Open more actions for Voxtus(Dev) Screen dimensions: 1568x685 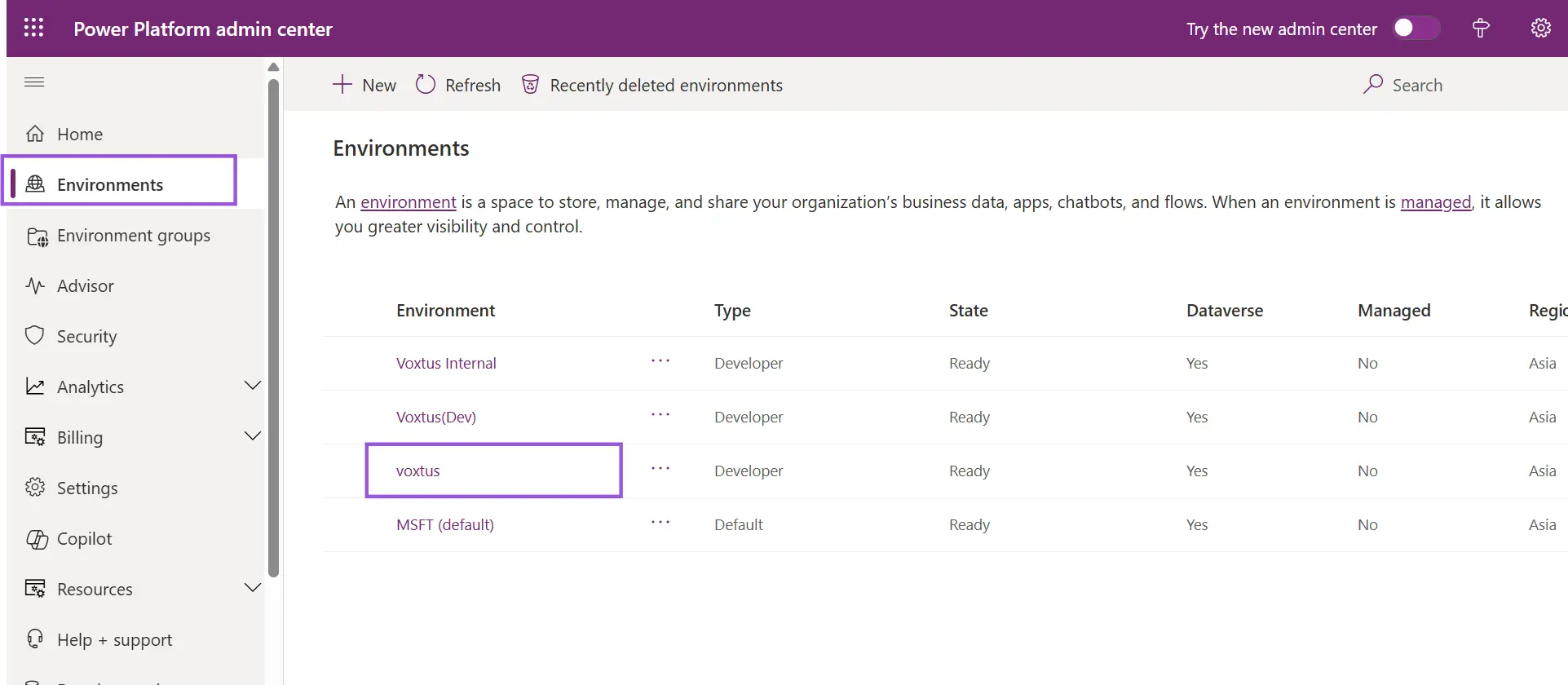pos(660,415)
